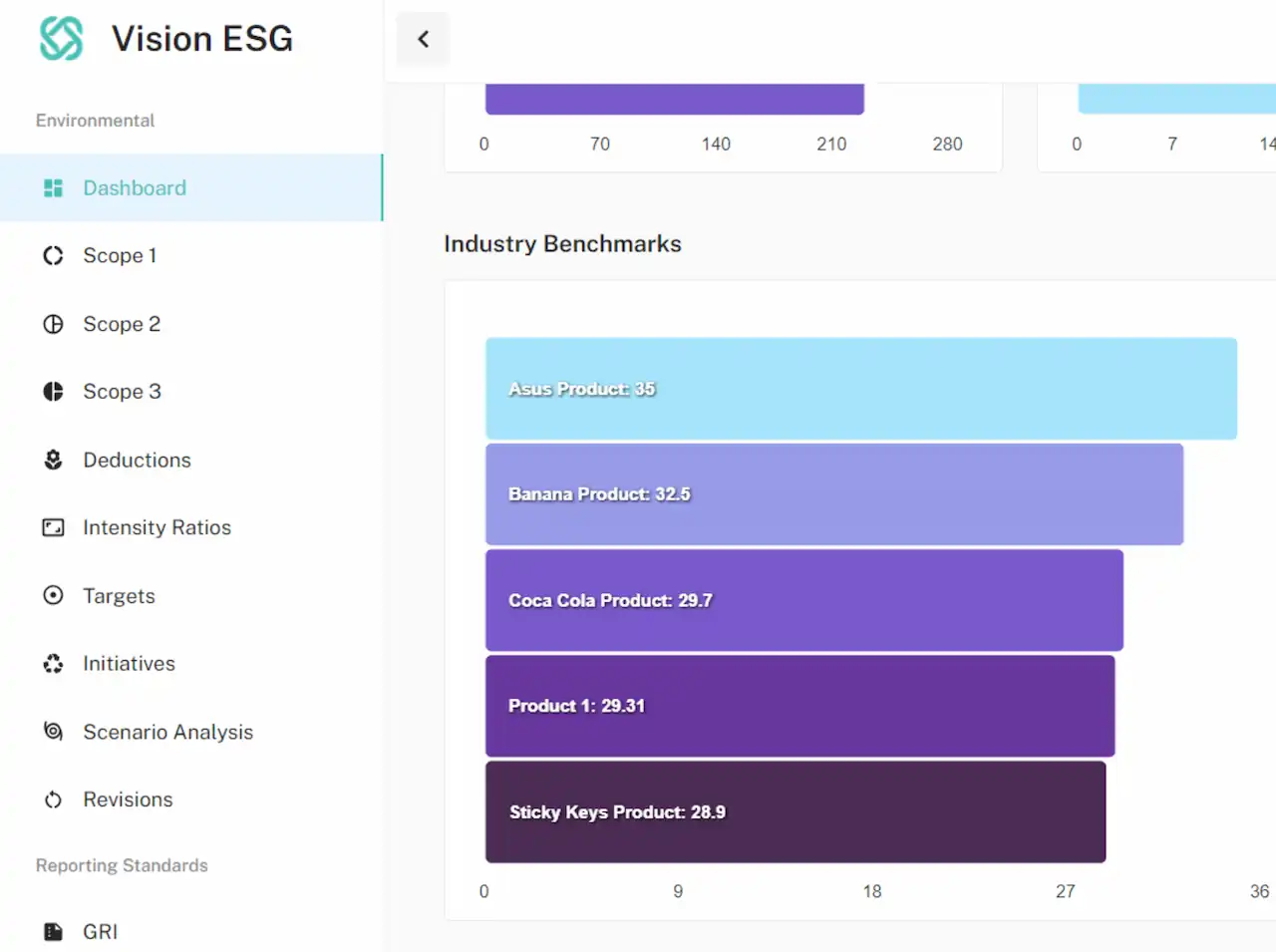Select the Initiatives label

tap(129, 664)
